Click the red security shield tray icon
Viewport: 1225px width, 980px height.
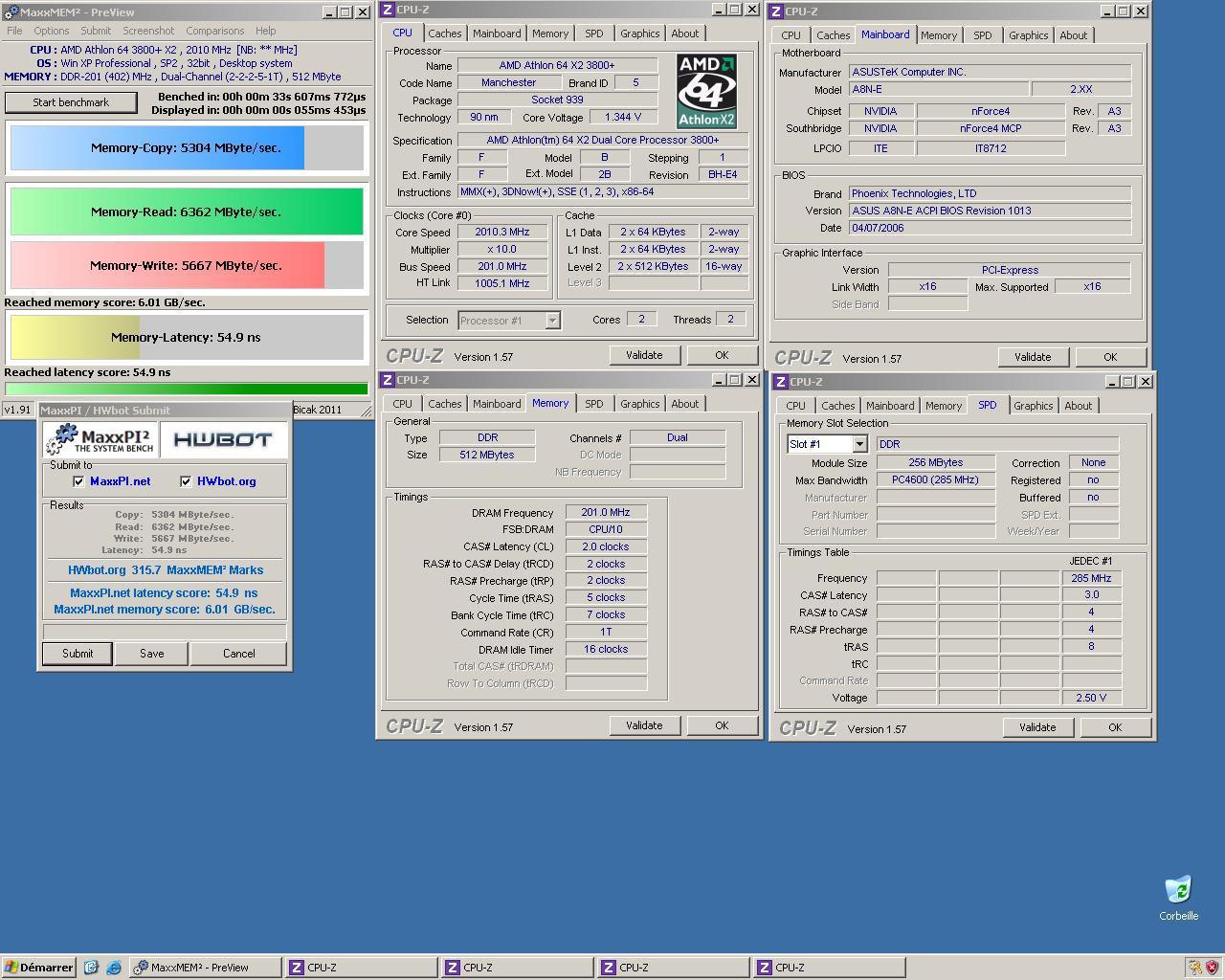[1212, 968]
